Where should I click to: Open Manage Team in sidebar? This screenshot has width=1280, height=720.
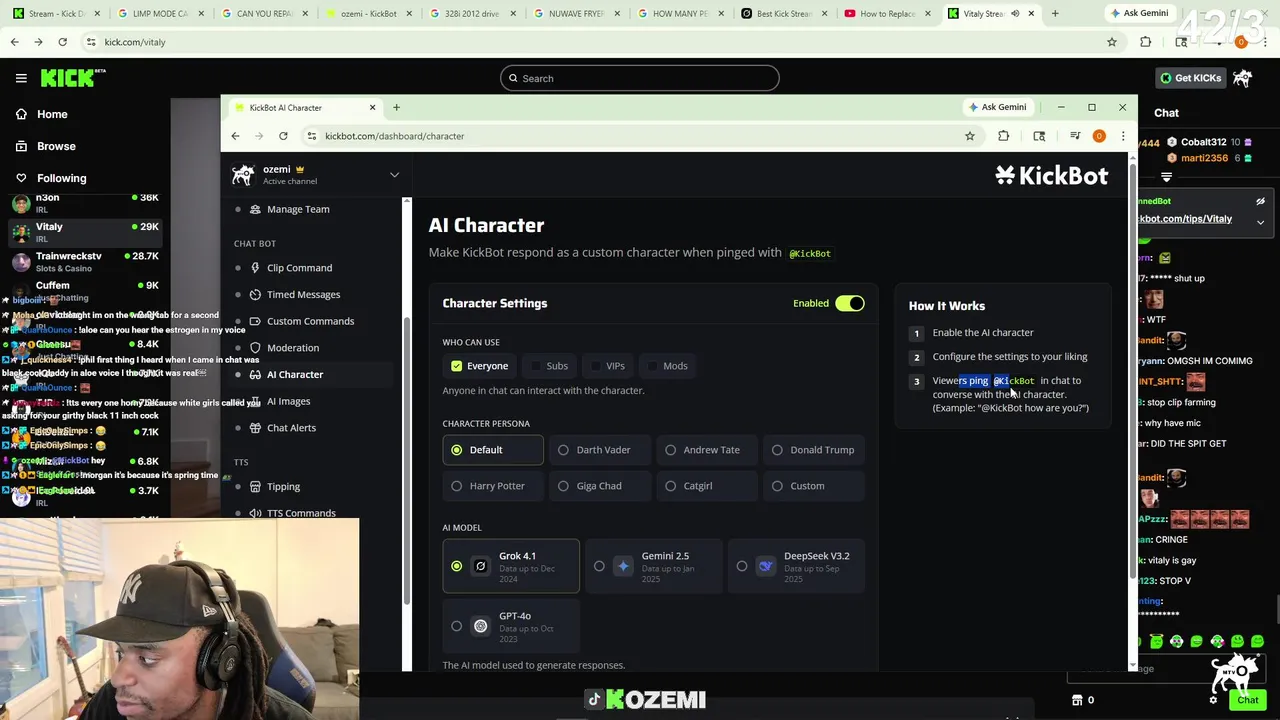(298, 209)
